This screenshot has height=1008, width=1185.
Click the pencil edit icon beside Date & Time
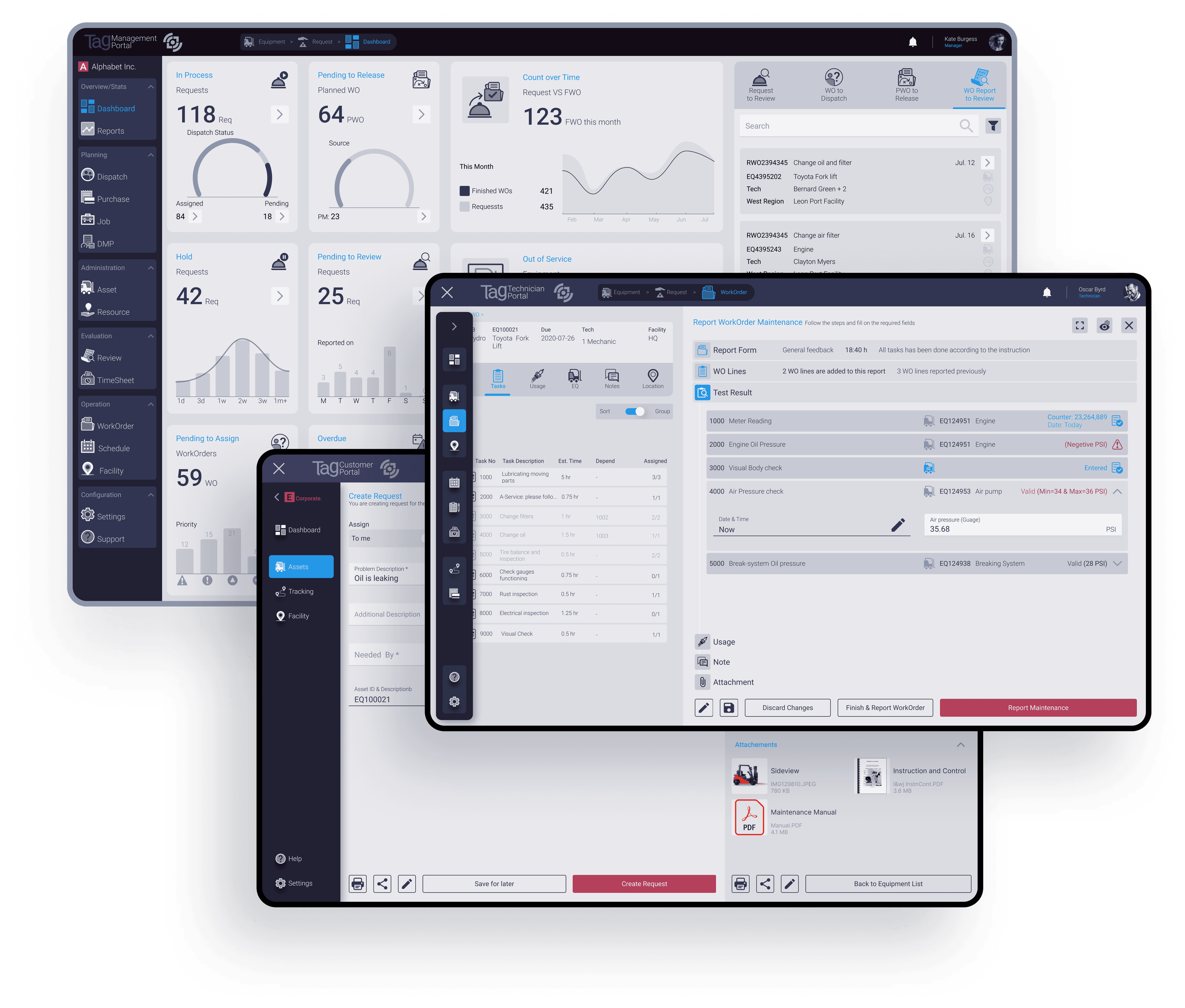point(898,525)
